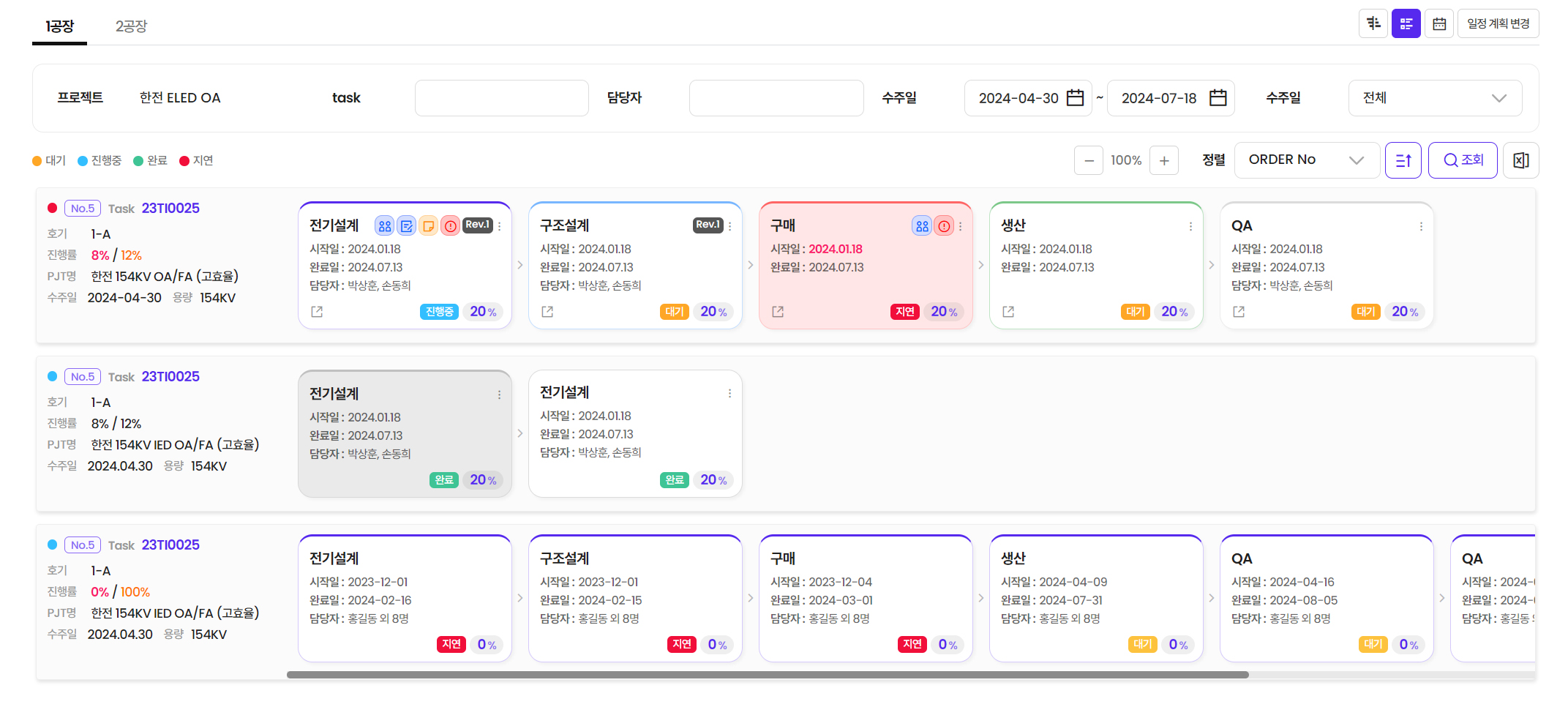Open calendar picker for 2024-07-18 date
Screen dimensions: 1568x718
[x=1218, y=98]
